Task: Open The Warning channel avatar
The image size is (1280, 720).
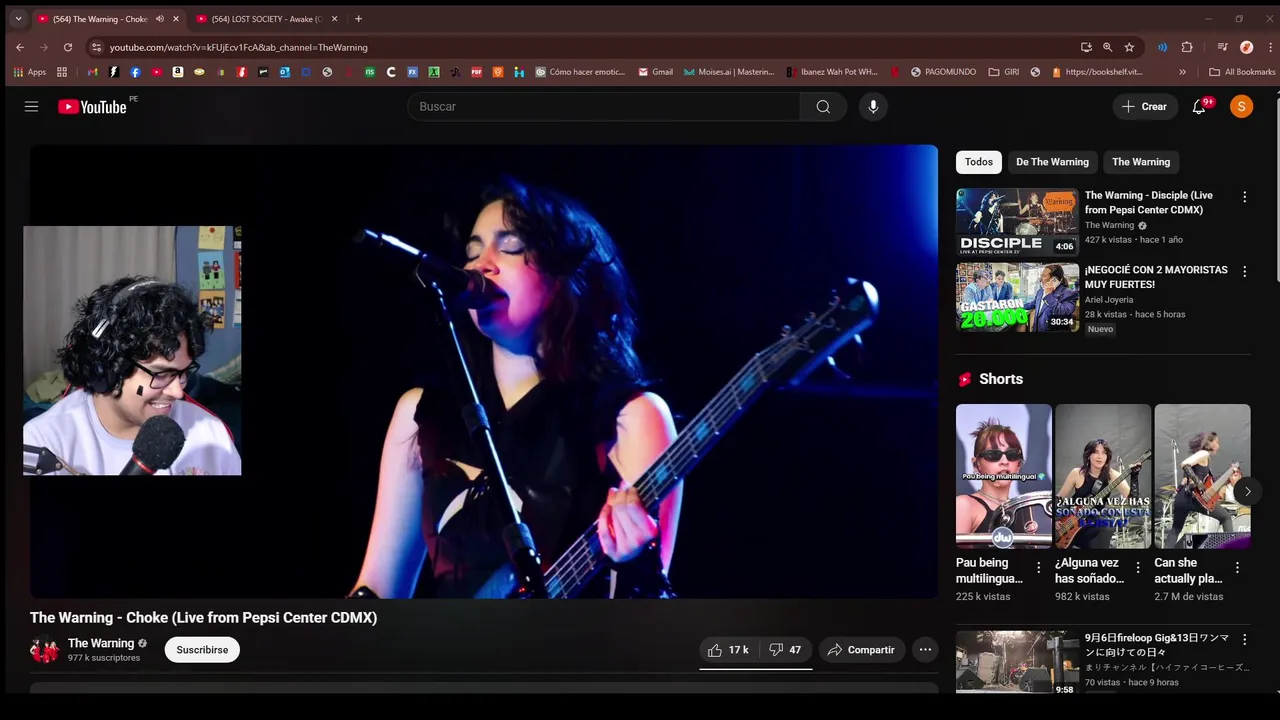Action: click(x=45, y=650)
